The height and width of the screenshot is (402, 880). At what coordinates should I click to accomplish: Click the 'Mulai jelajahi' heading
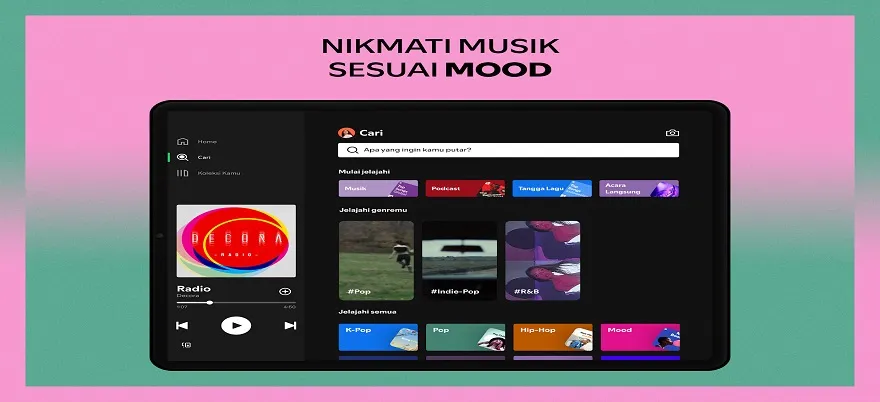(364, 171)
